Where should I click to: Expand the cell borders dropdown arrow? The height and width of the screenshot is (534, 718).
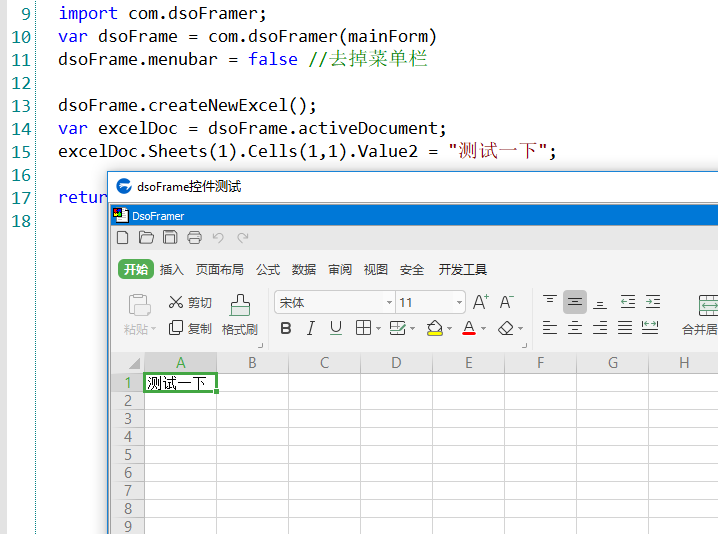click(377, 328)
